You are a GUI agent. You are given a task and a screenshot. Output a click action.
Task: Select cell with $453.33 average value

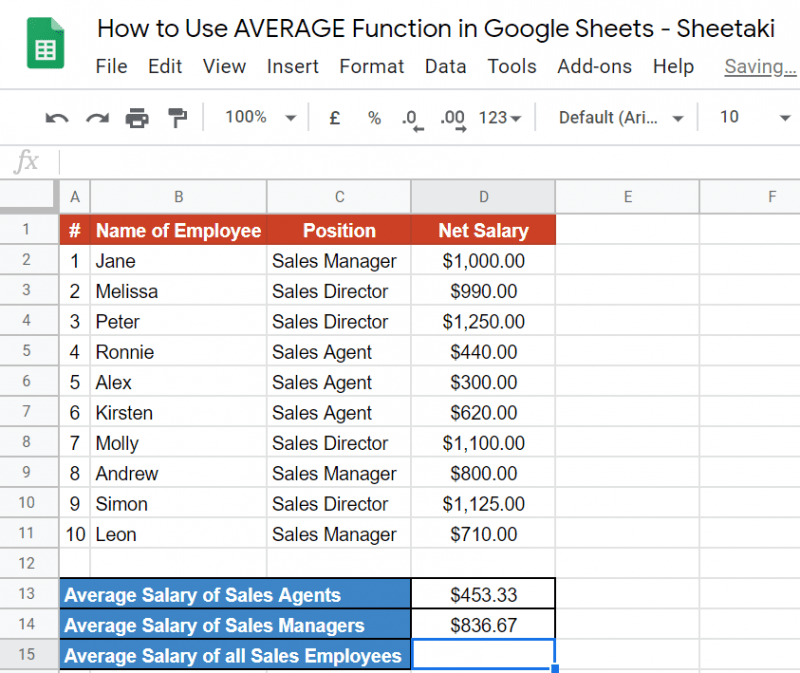tap(483, 595)
